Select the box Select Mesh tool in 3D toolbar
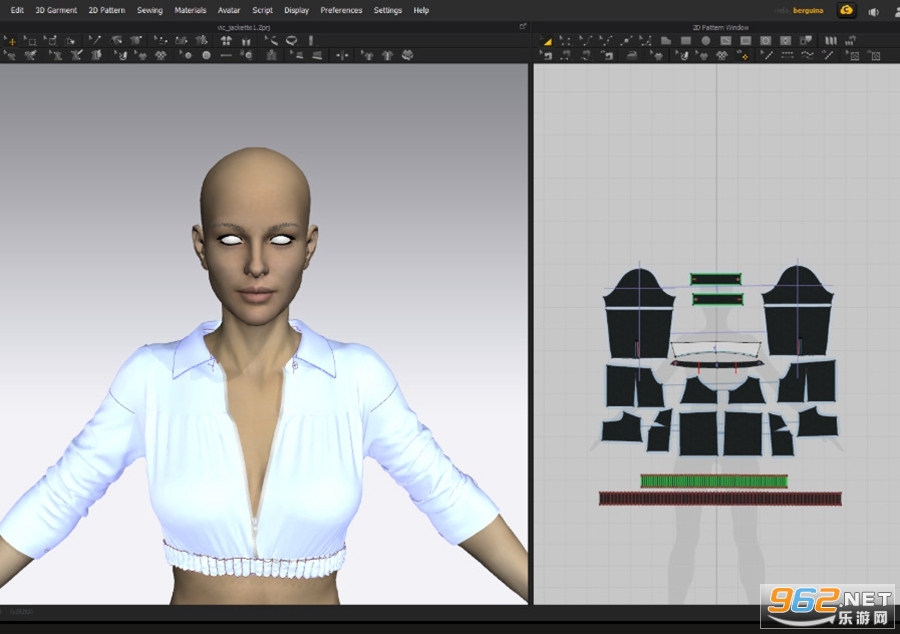Screen dimensions: 900x634 click(x=30, y=41)
